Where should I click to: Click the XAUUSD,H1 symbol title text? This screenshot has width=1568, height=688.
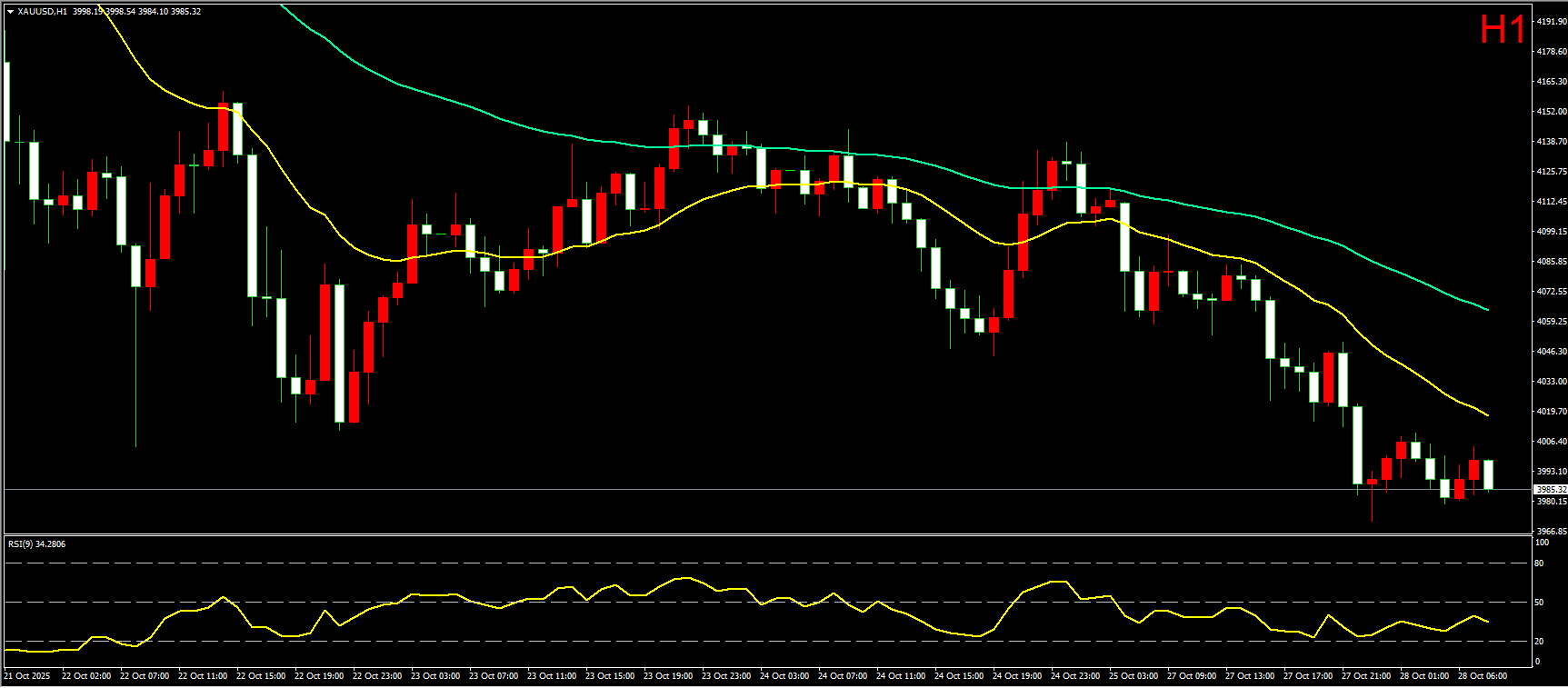[42, 12]
